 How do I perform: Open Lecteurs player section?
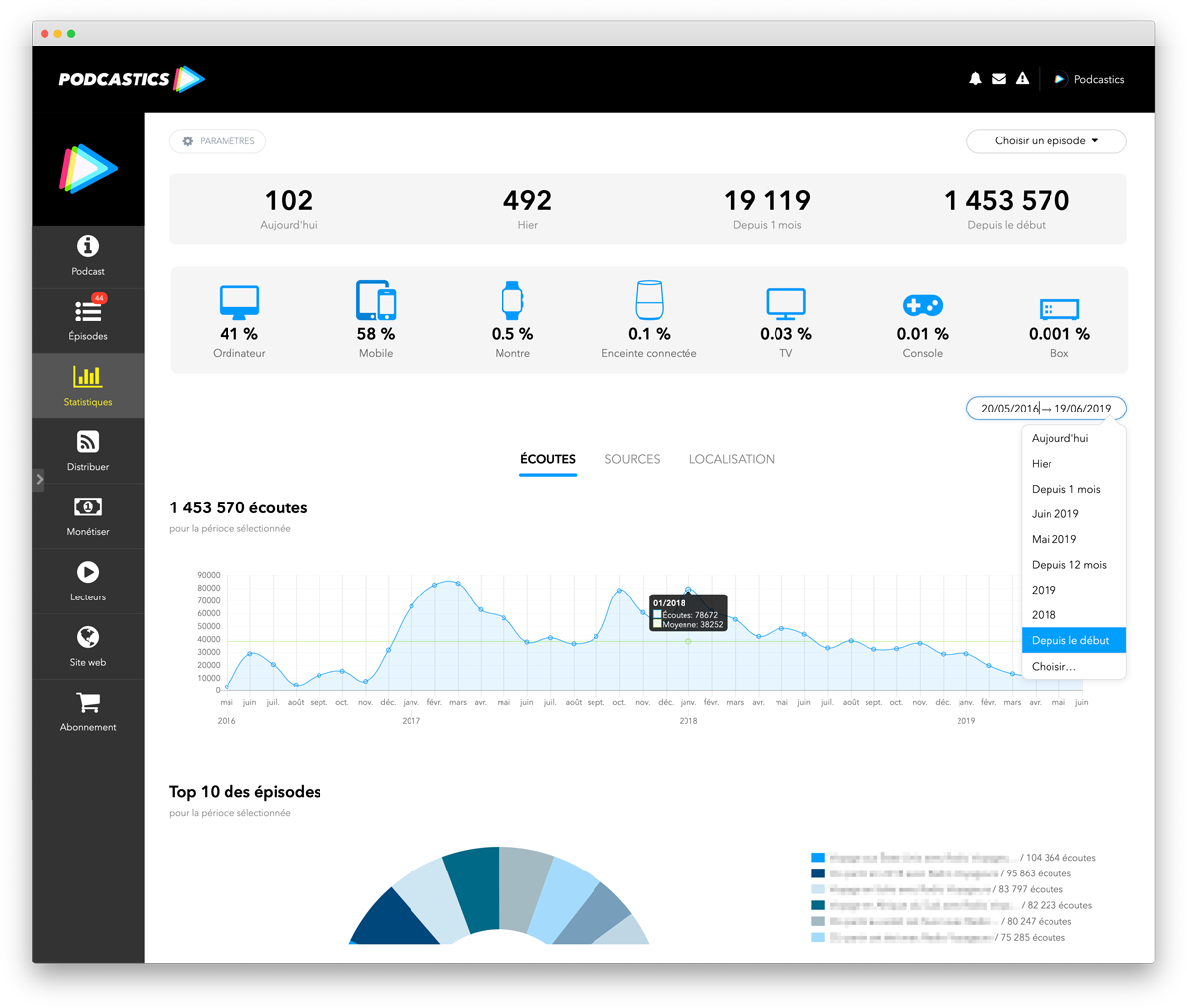click(88, 581)
